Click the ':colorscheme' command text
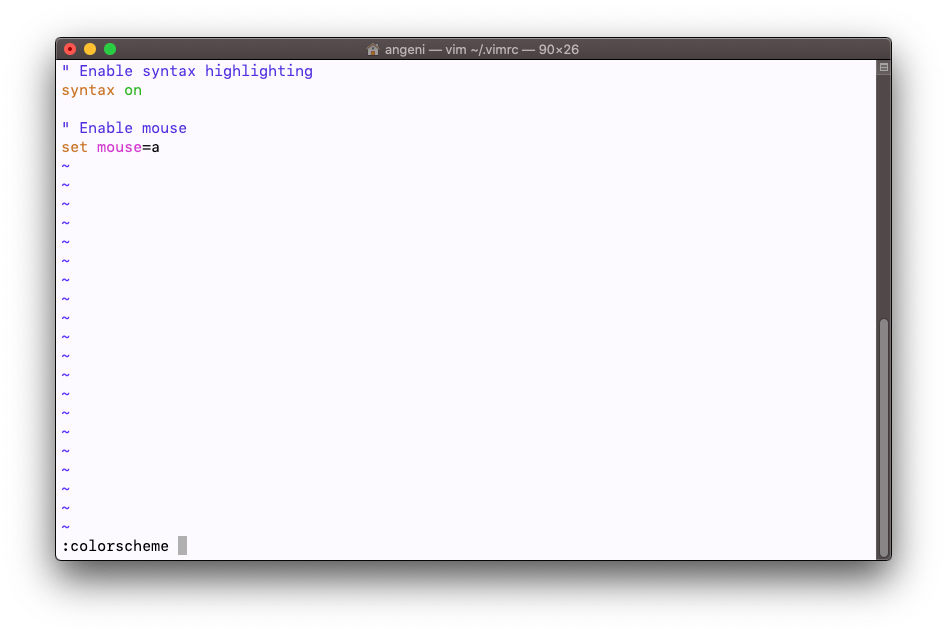The image size is (947, 634). coord(115,546)
